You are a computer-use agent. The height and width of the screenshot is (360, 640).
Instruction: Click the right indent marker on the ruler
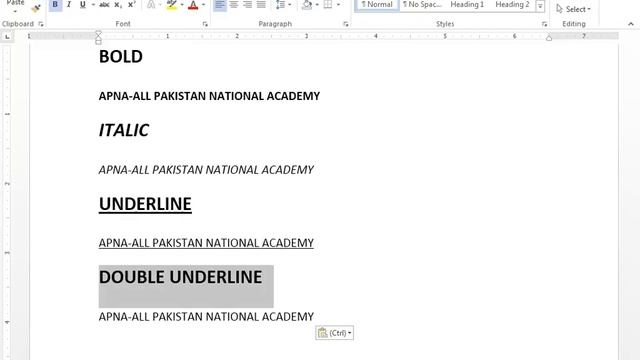point(549,38)
